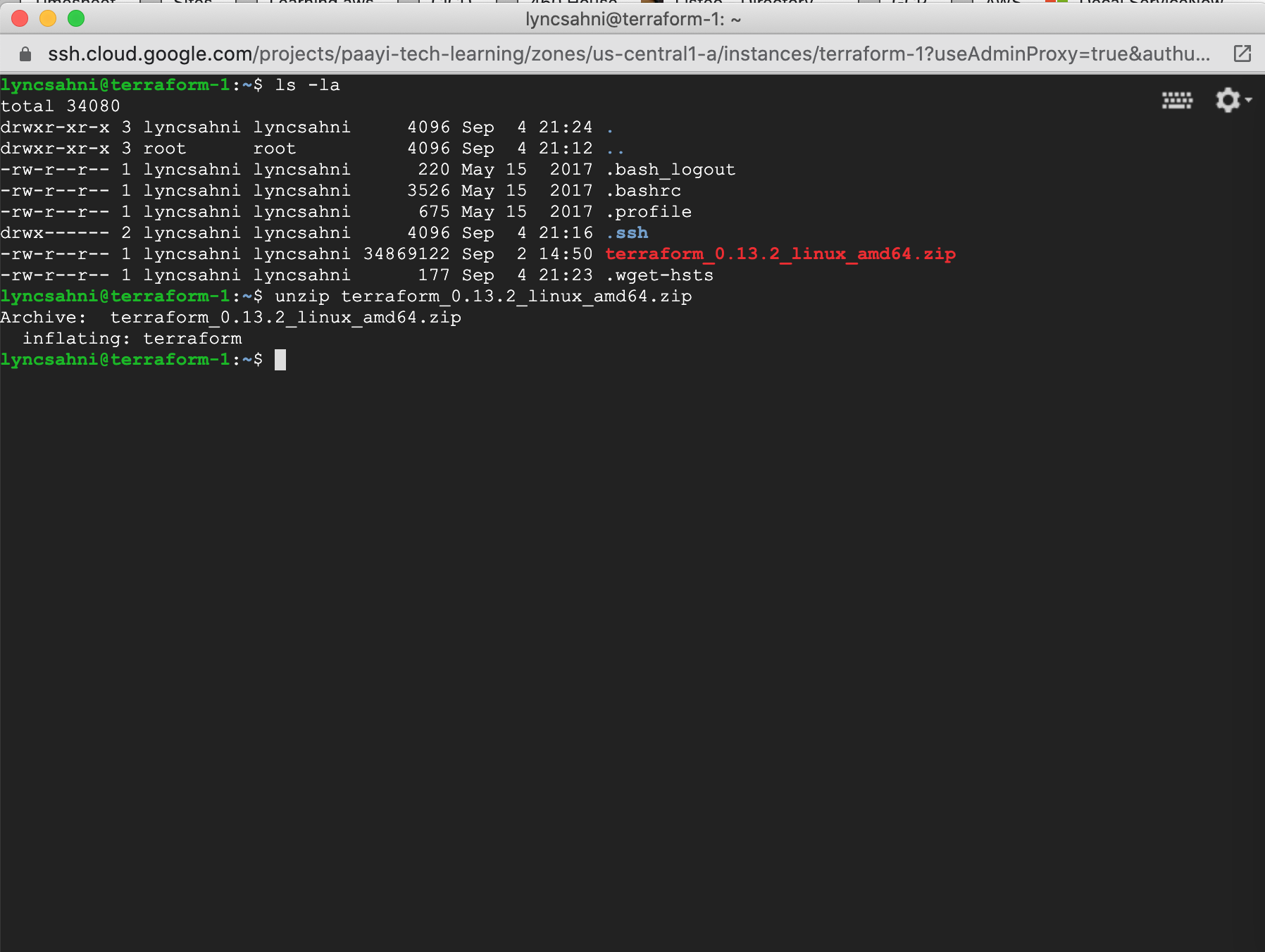Viewport: 1265px width, 952px height.
Task: Click the lock icon beside the URL
Action: coord(25,54)
